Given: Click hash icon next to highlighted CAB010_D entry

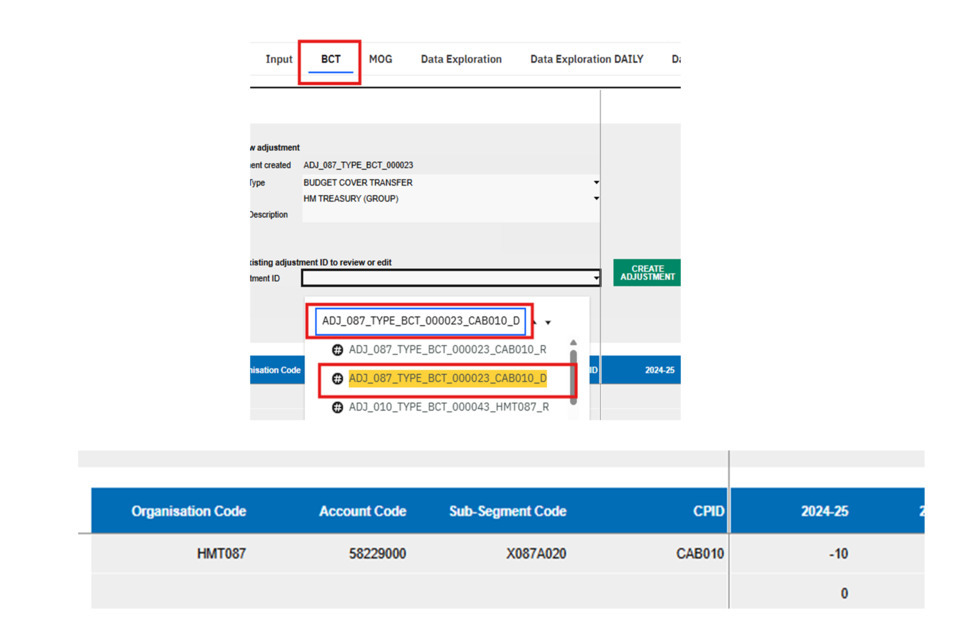Looking at the screenshot, I should click(x=338, y=379).
